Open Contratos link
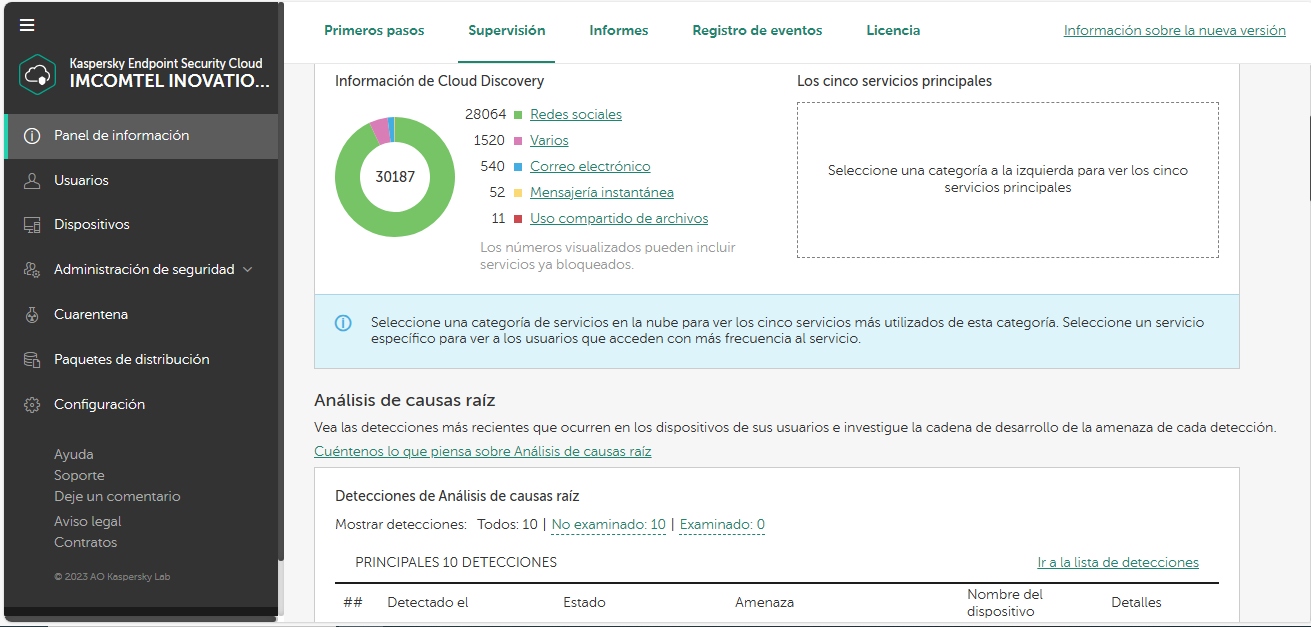 86,543
